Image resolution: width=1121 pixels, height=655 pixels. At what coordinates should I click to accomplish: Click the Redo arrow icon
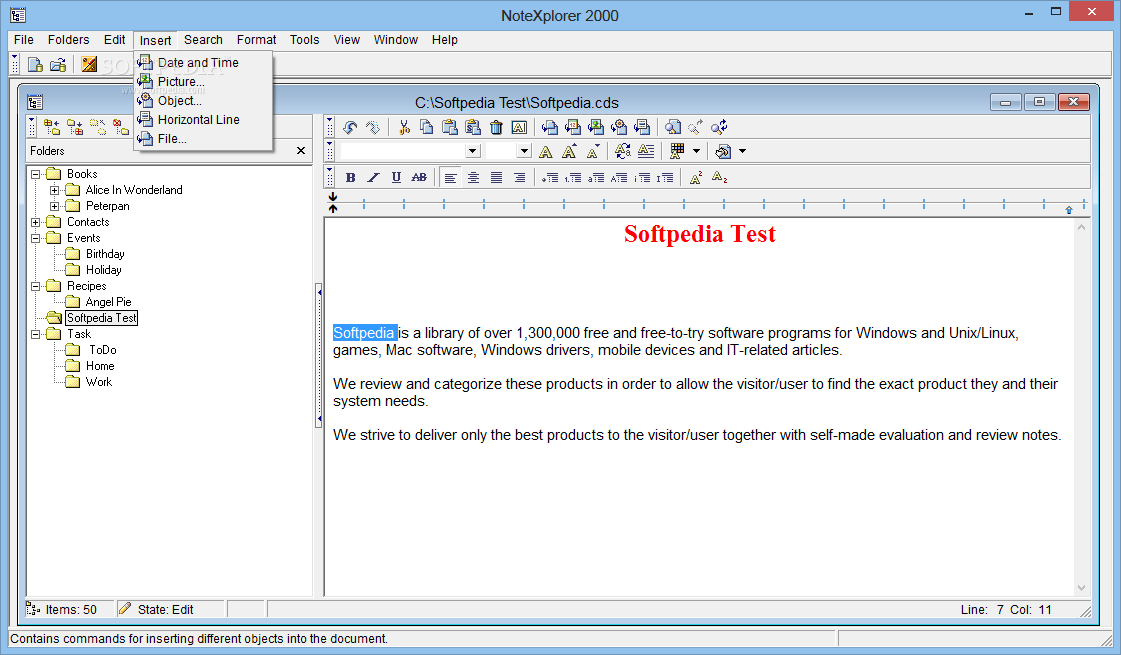[x=372, y=127]
